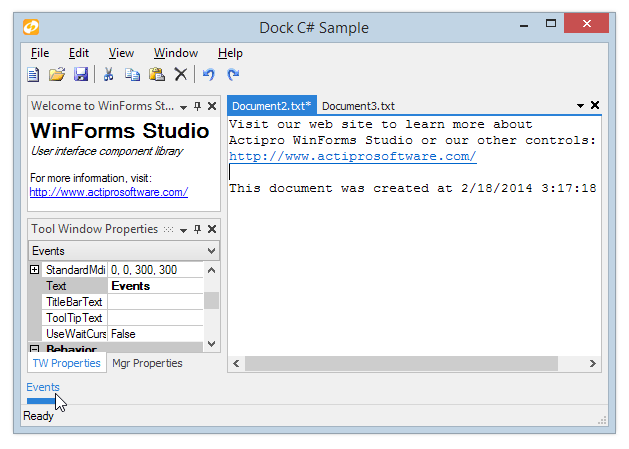Toggle auto-hide pin on Welcome tool window
This screenshot has width=629, height=449.
pyautogui.click(x=197, y=106)
